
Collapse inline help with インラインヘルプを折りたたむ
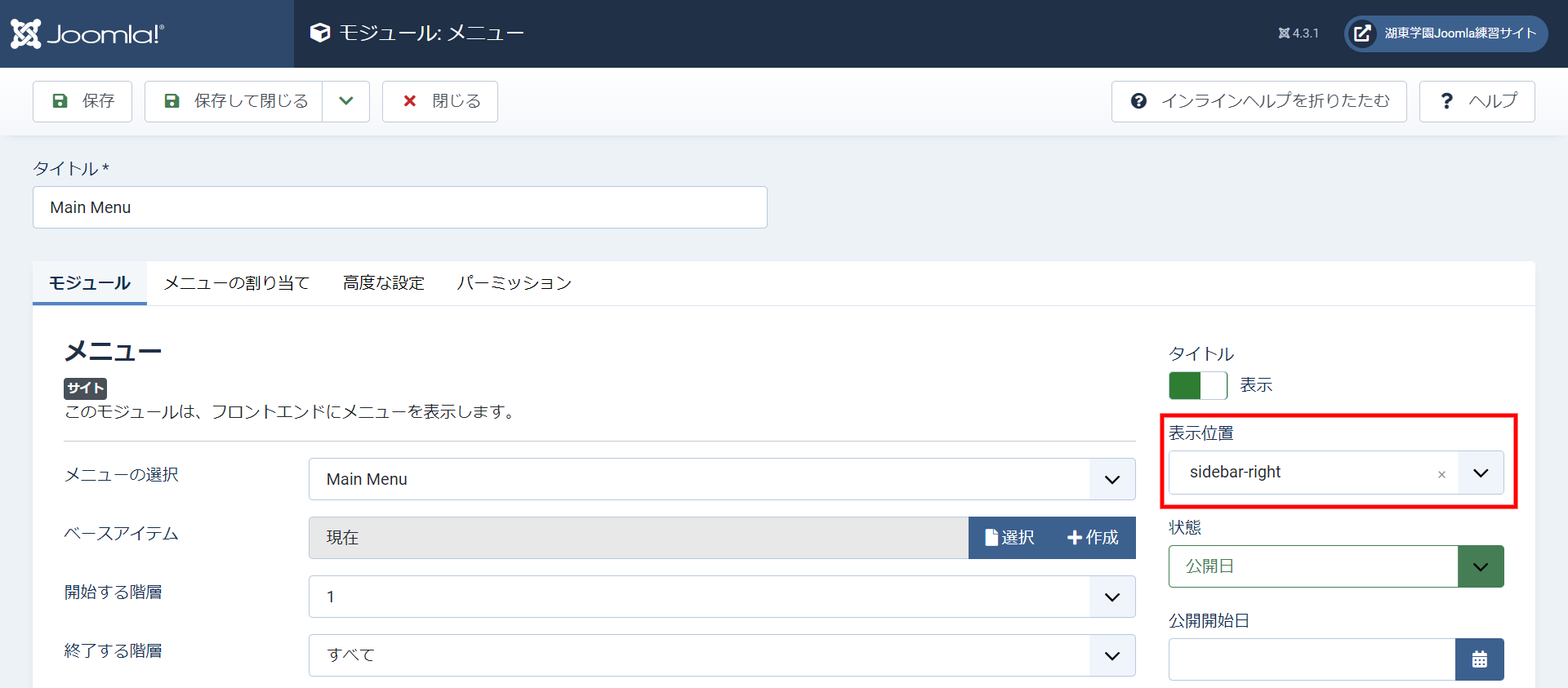point(1258,101)
